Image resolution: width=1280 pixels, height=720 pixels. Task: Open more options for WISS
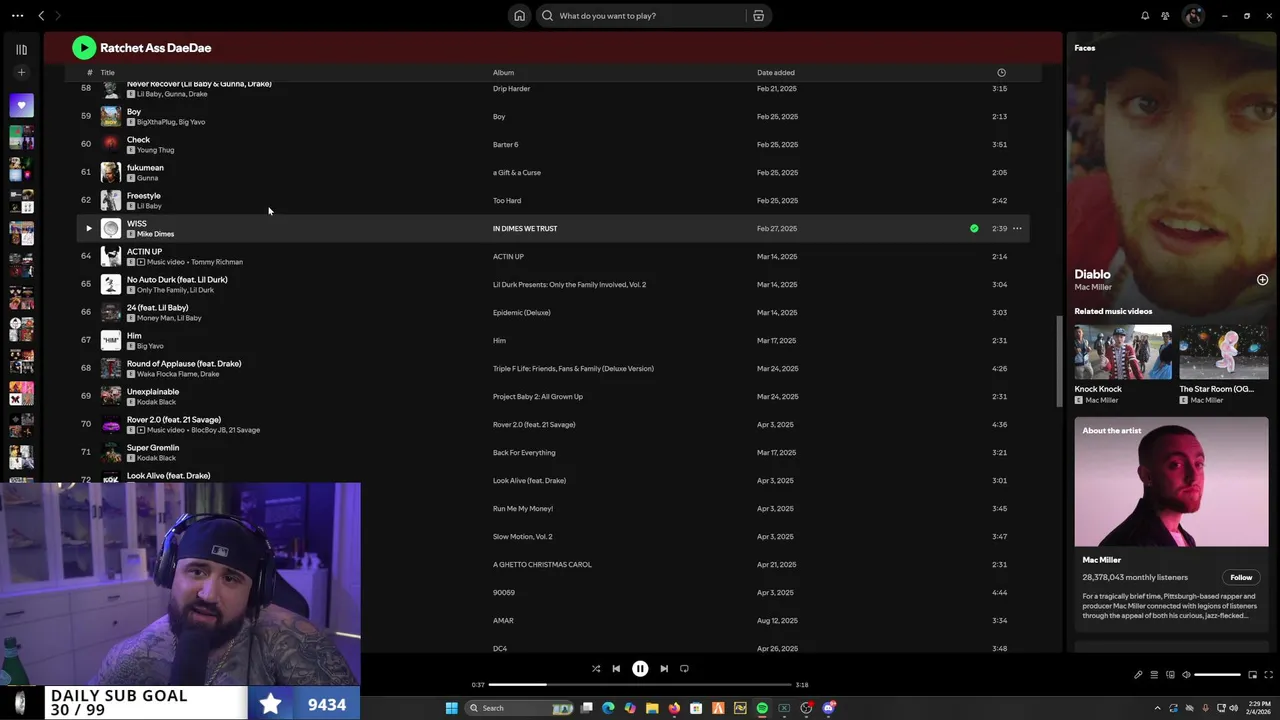point(1017,228)
